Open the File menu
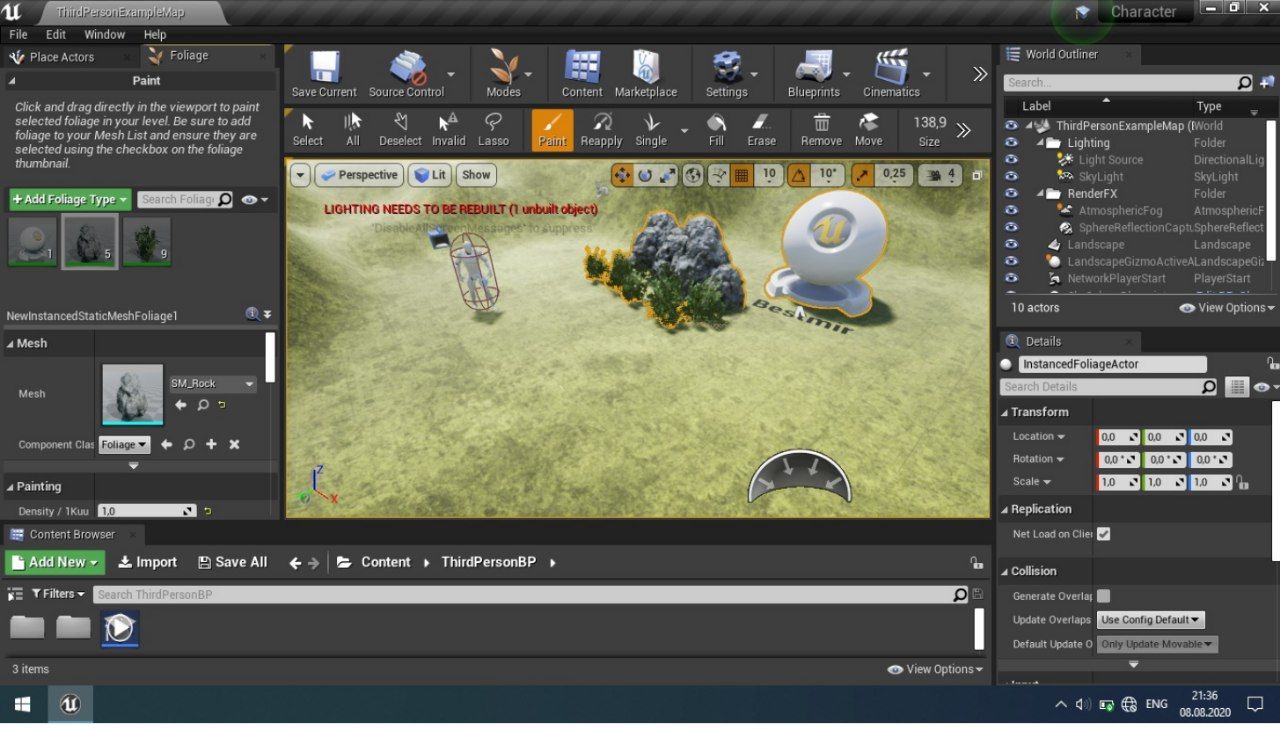The image size is (1280, 730). click(x=18, y=34)
